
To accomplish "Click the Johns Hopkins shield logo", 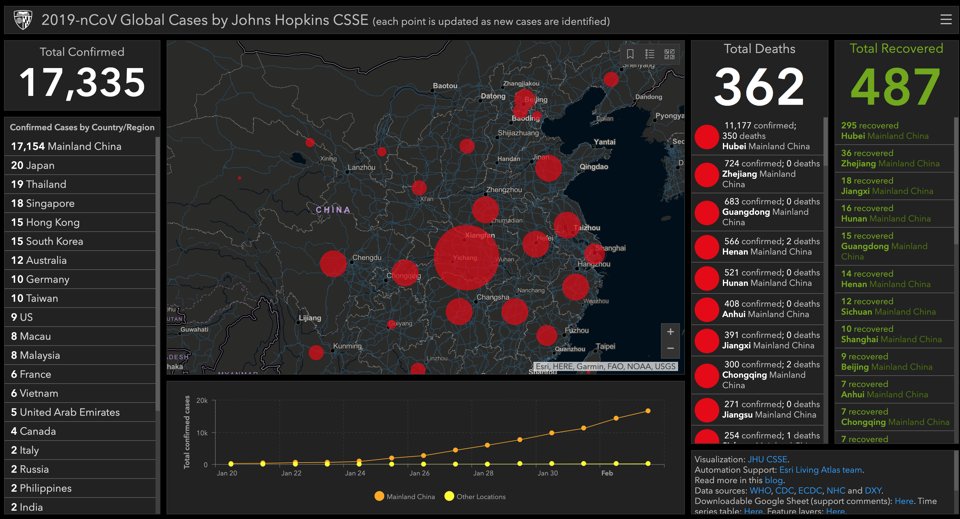I will click(x=23, y=20).
